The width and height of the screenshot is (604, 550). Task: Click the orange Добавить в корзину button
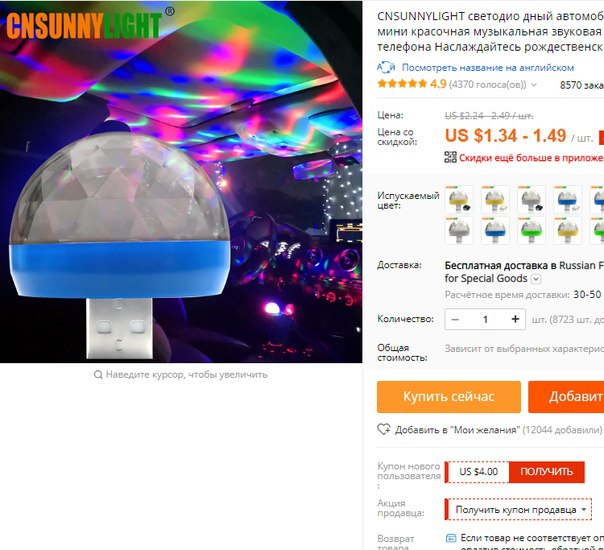[x=566, y=397]
